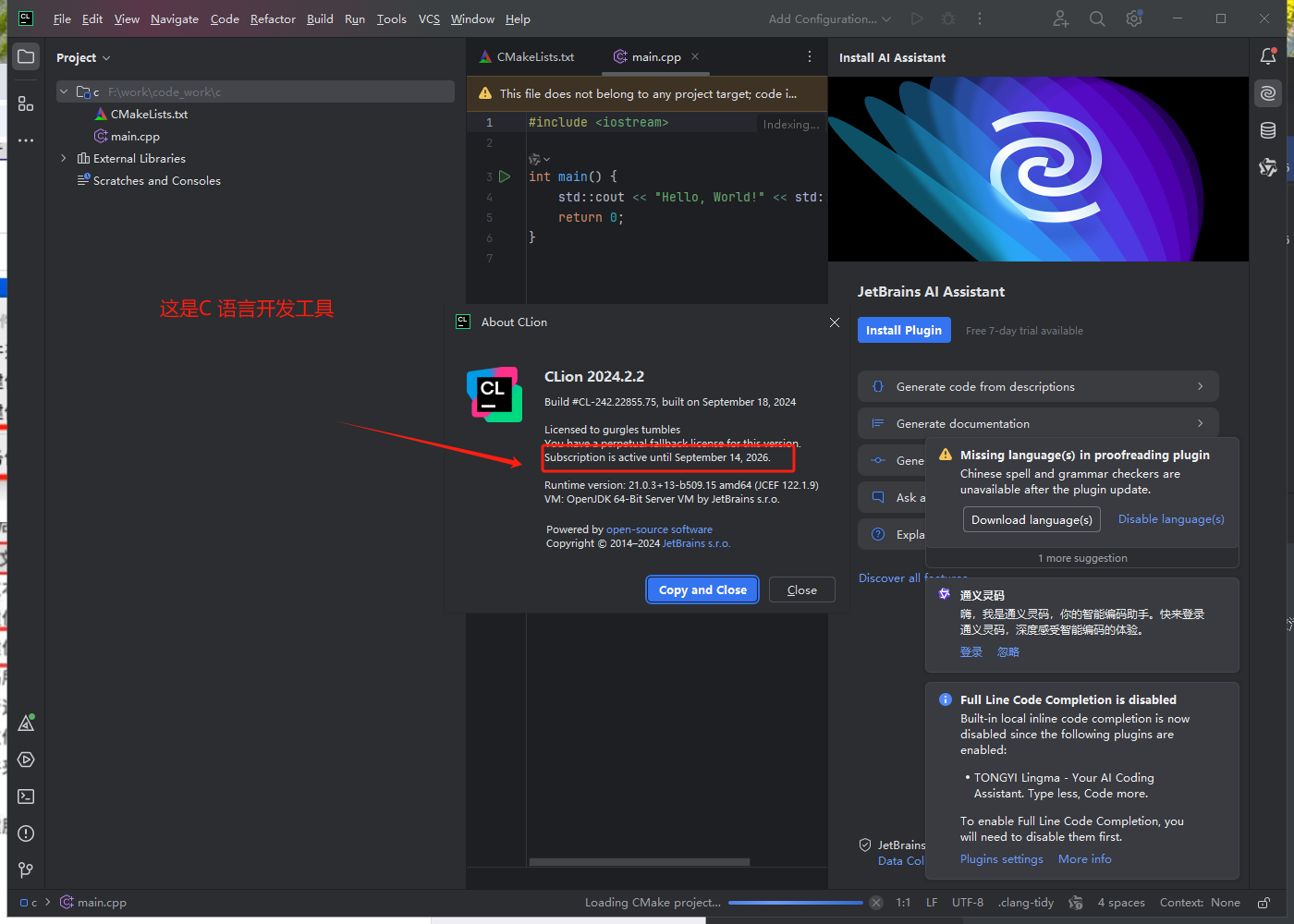Image resolution: width=1294 pixels, height=924 pixels.
Task: Open the toolbar more actions menu
Action: [980, 18]
